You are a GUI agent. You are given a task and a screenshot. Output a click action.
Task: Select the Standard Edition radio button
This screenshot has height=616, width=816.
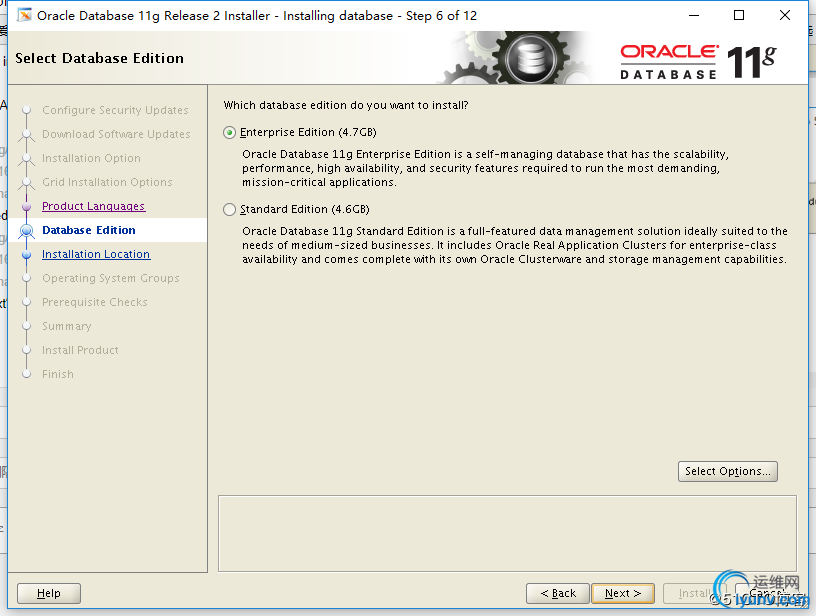230,210
